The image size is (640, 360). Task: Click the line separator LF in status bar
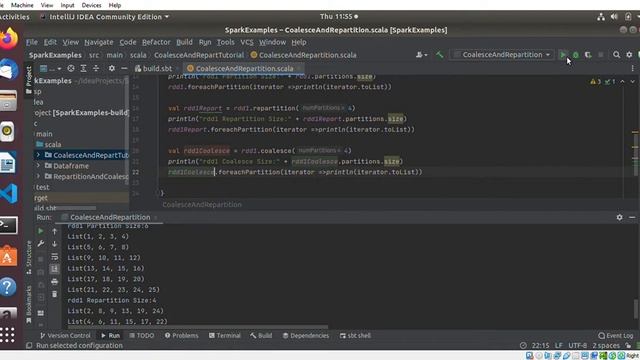coord(559,345)
